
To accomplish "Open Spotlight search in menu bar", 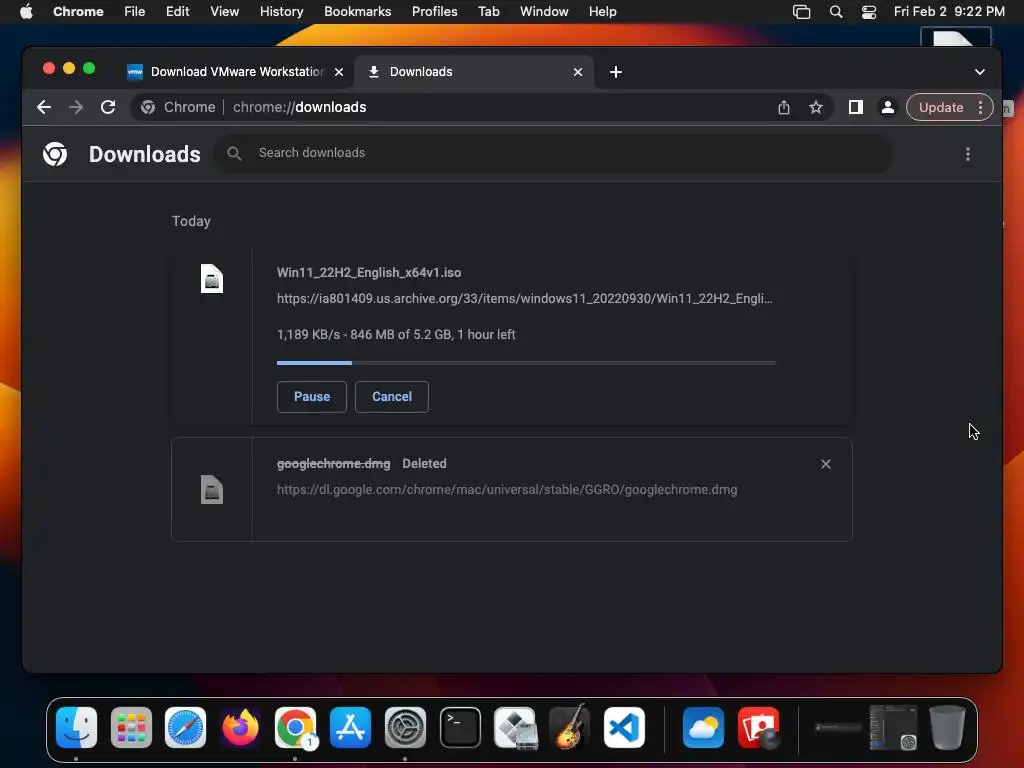I will point(836,12).
